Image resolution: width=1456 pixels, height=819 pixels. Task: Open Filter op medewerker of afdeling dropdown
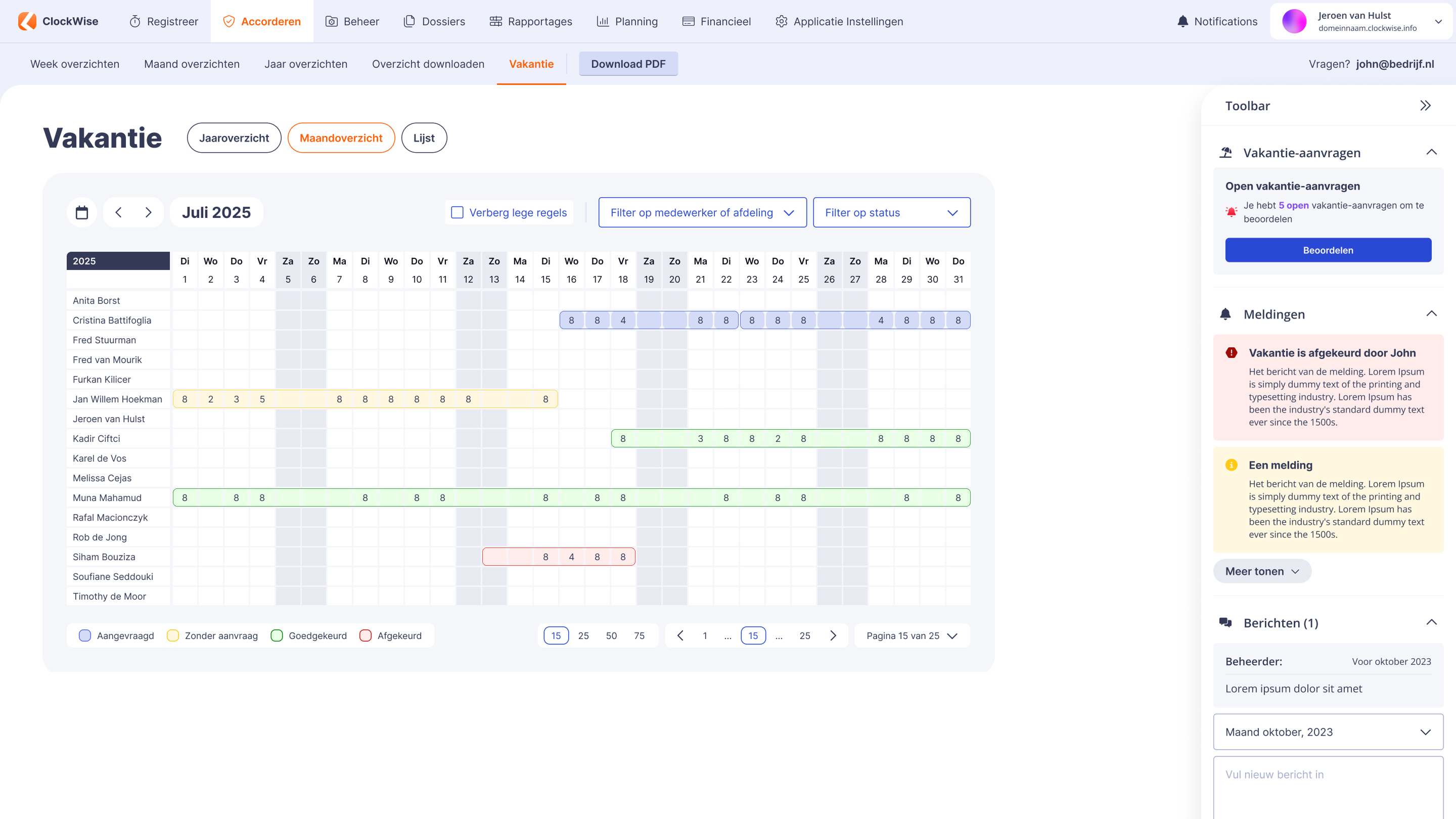pyautogui.click(x=702, y=212)
